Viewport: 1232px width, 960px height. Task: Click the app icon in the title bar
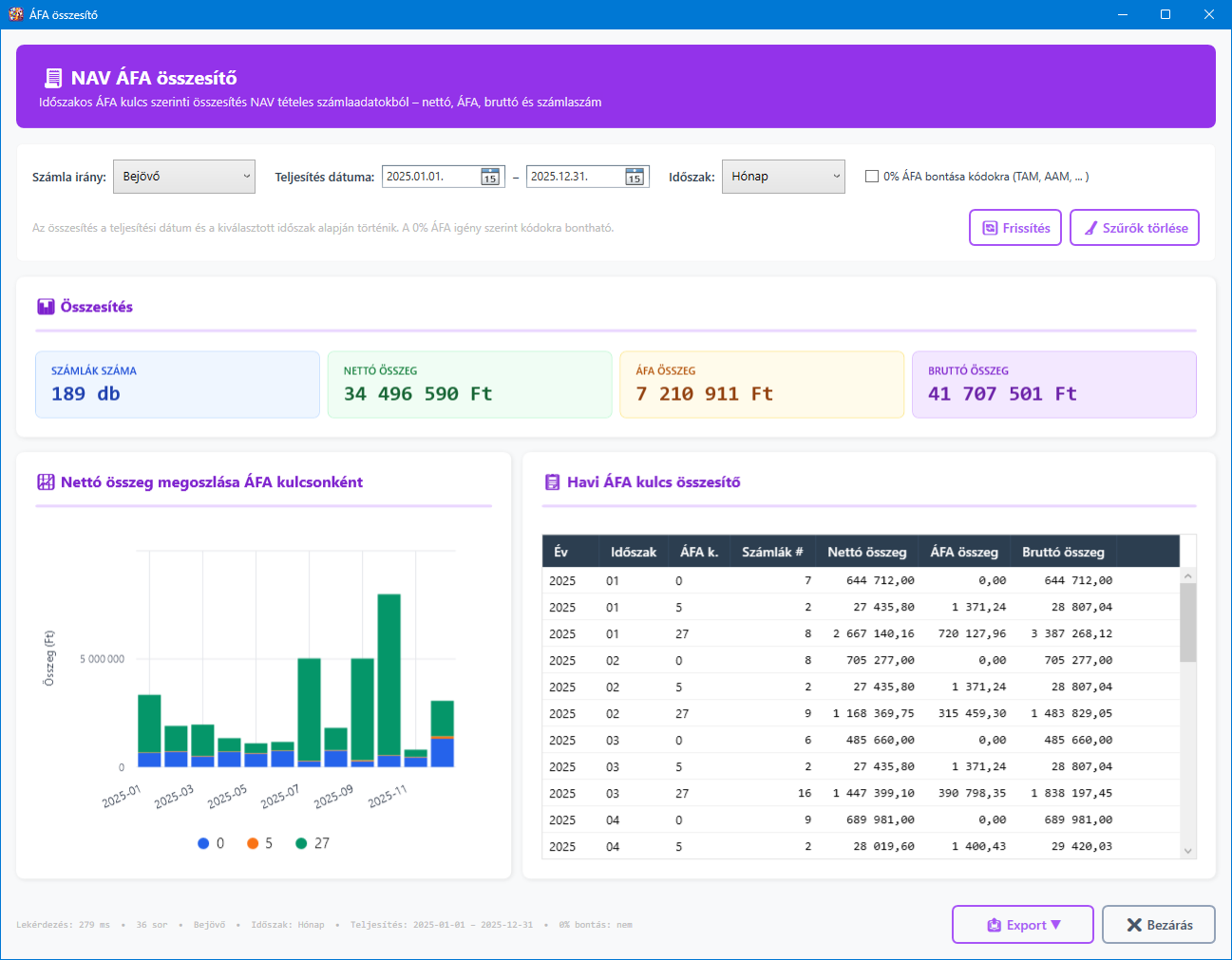(15, 14)
